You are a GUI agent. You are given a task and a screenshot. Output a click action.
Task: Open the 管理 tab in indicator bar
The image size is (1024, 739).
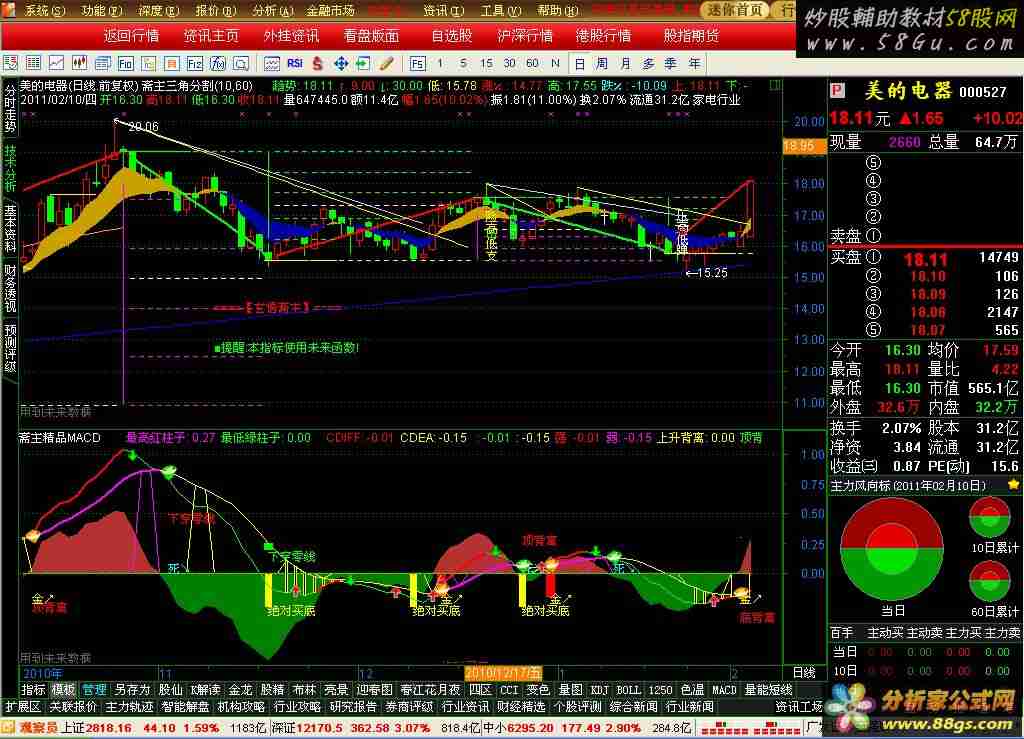click(94, 690)
